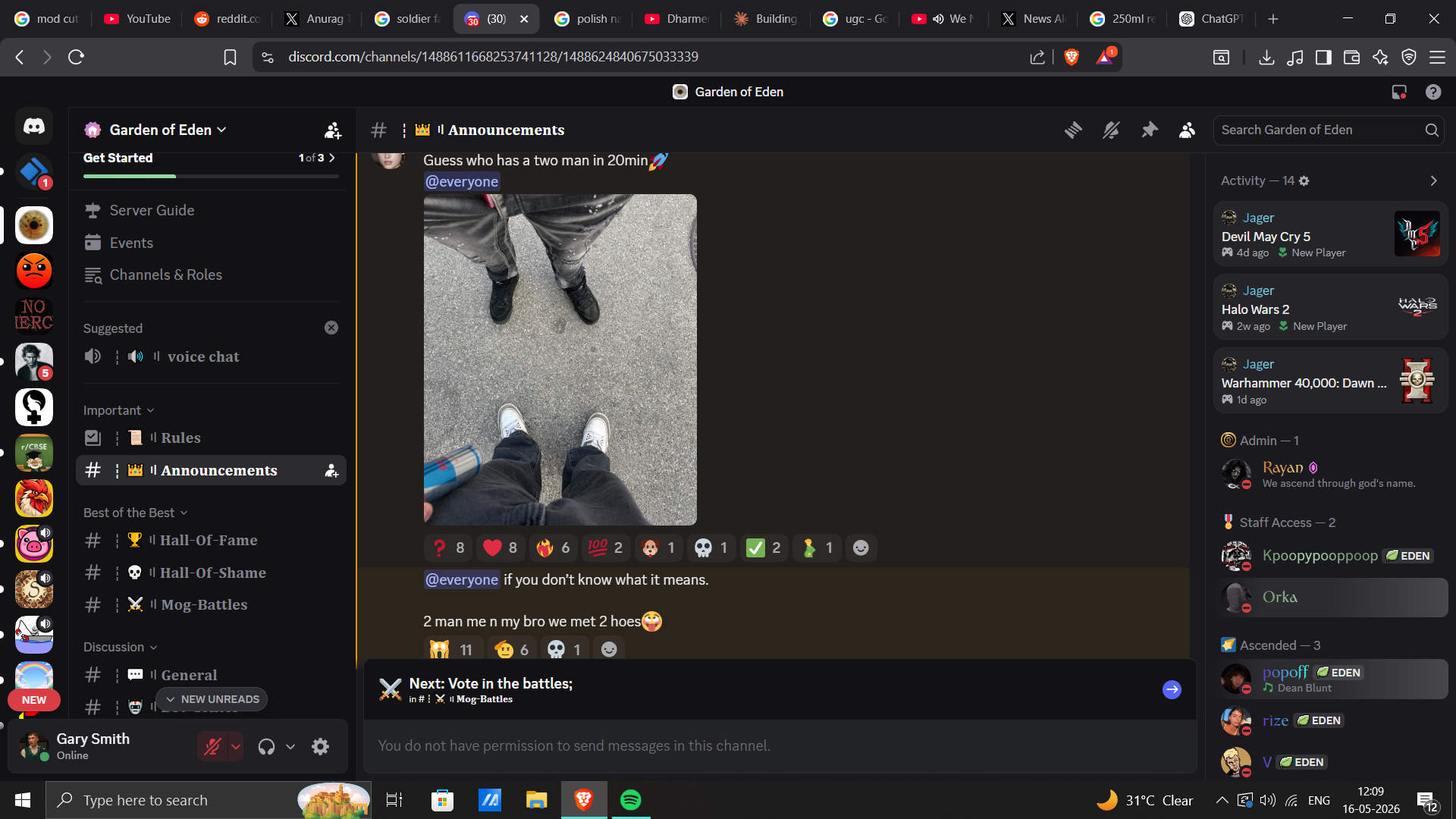Expand the Activity panel arrow
This screenshot has width=1456, height=819.
click(1433, 180)
